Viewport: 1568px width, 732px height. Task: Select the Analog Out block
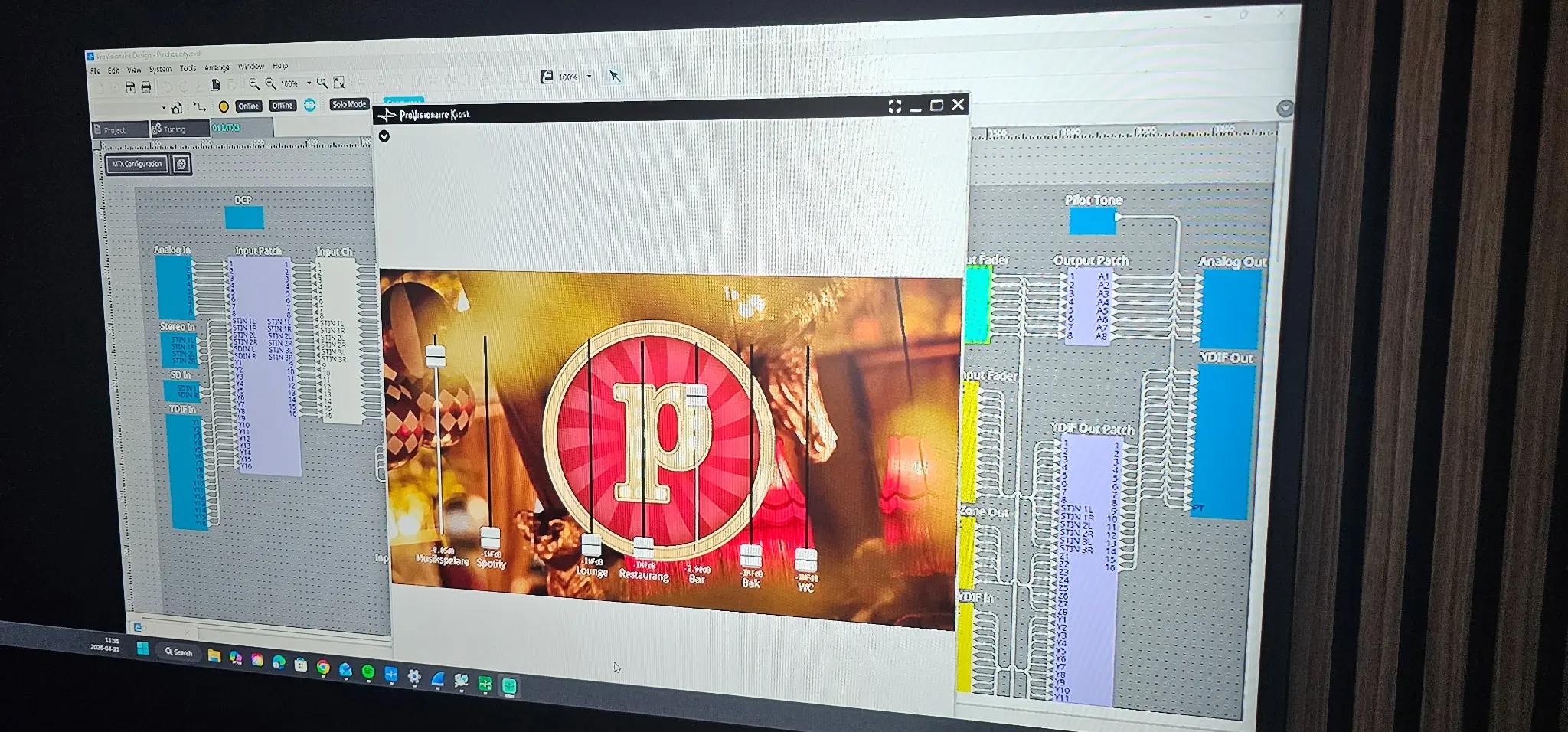1230,309
